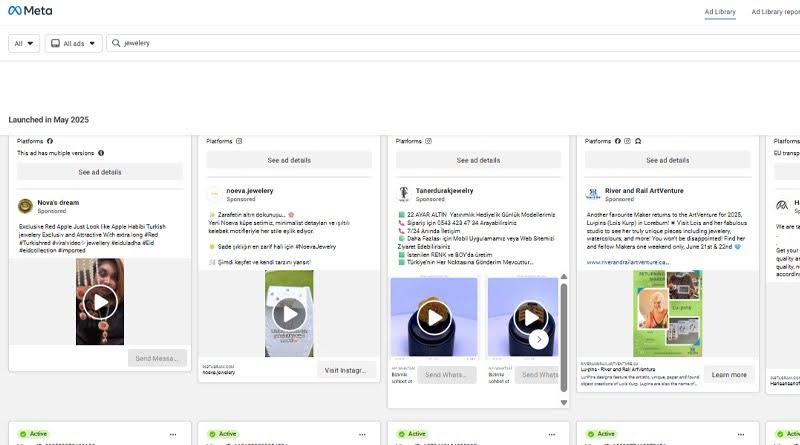The image size is (800, 445).
Task: Click Learn more on River and Rail ad
Action: pyautogui.click(x=729, y=375)
